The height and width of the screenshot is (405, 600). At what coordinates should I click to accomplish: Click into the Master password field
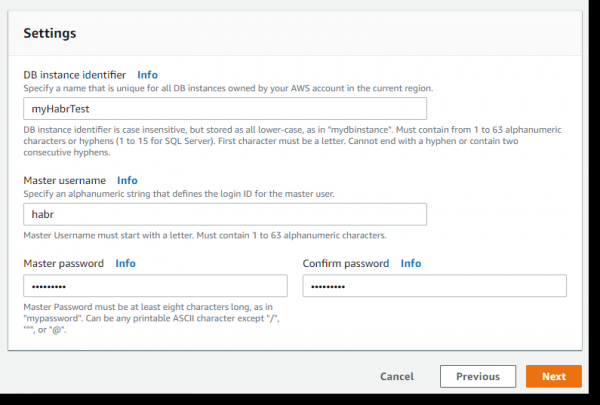pyautogui.click(x=155, y=286)
